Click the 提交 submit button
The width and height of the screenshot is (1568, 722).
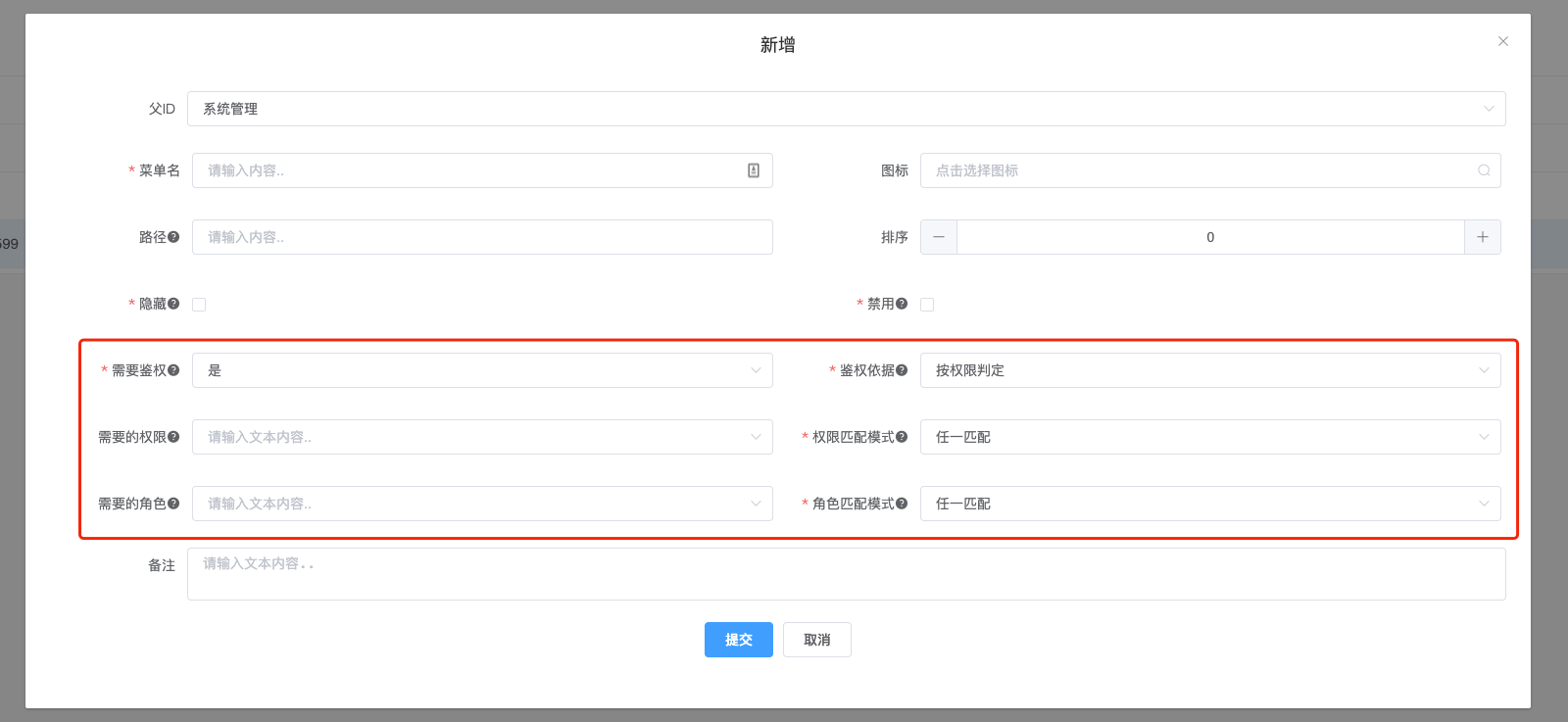pos(738,640)
